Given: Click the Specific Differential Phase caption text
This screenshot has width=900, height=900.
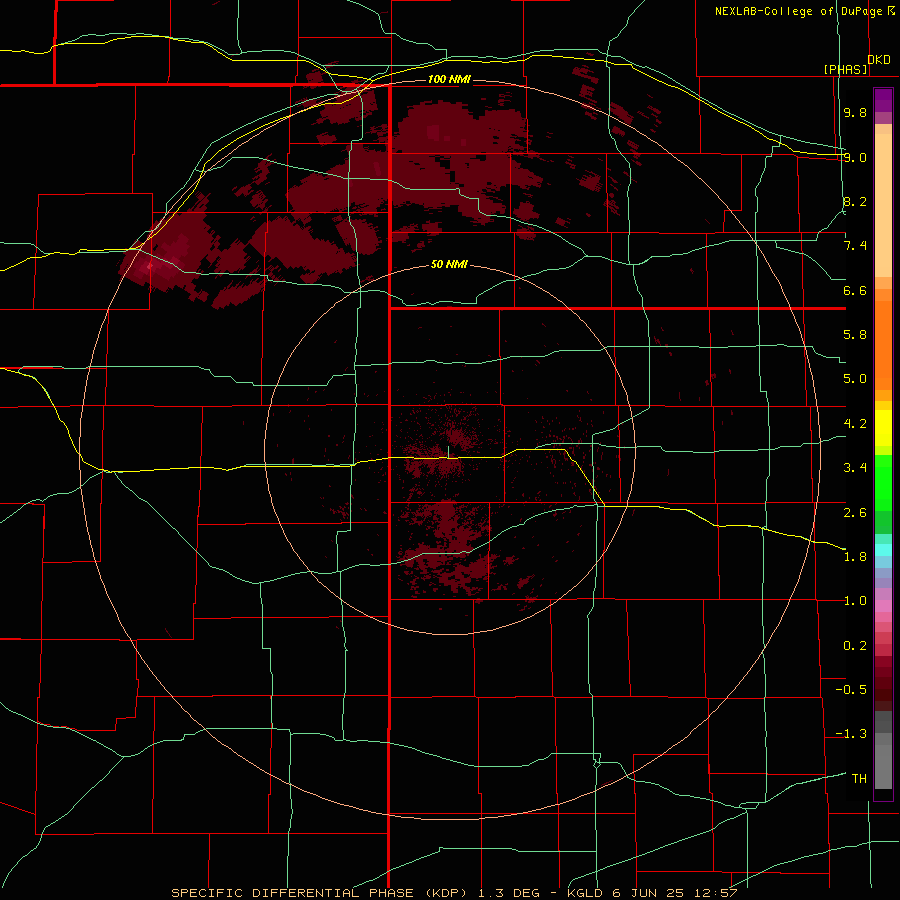Looking at the screenshot, I should click(x=455, y=893).
